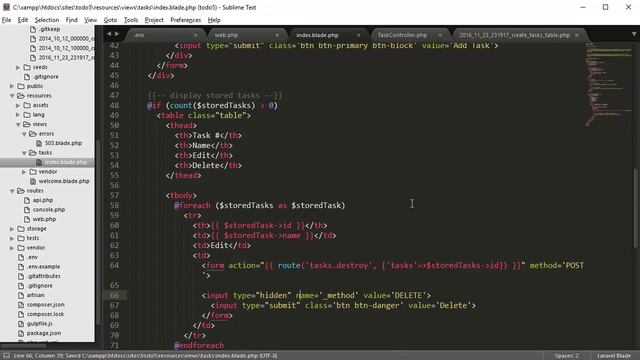This screenshot has height=360, width=640.
Task: Change syntax via Laravel Blade selector
Action: pos(614,356)
